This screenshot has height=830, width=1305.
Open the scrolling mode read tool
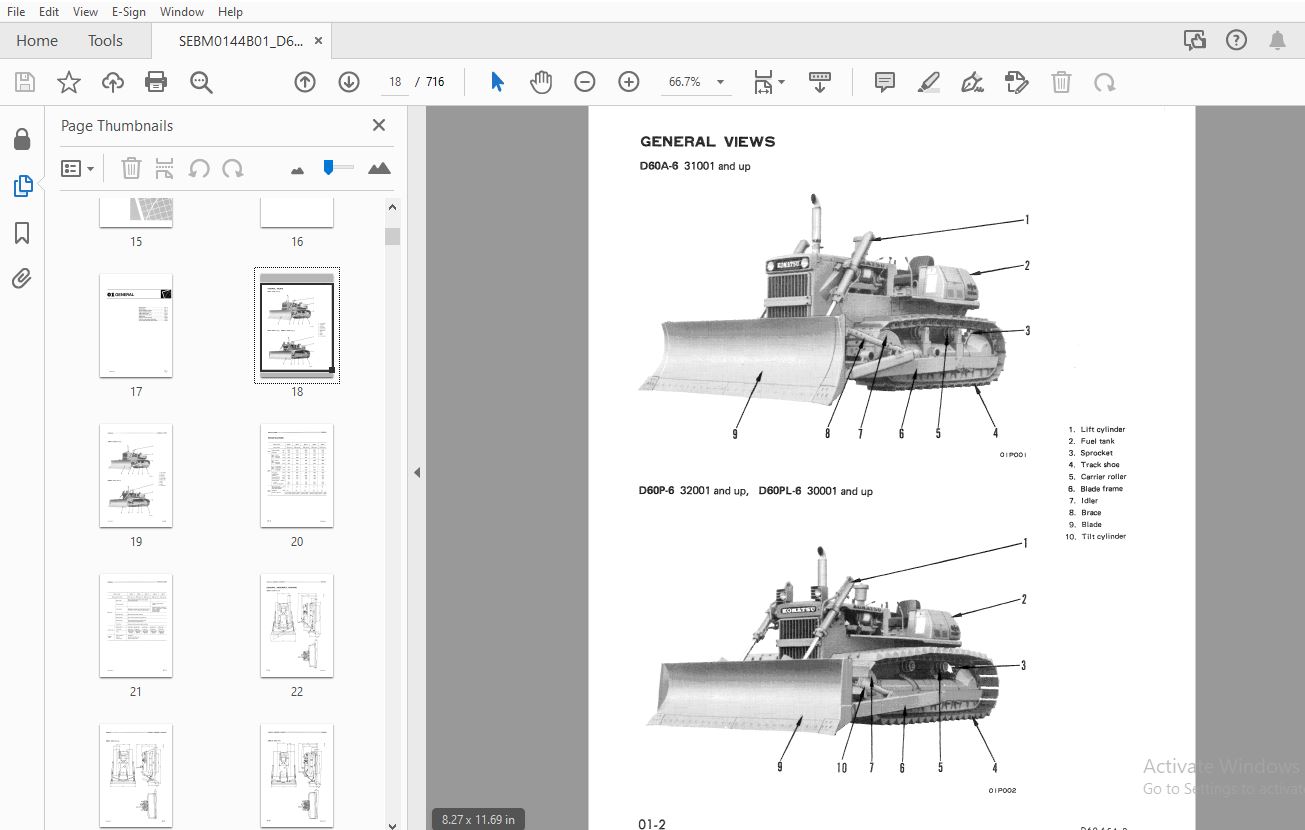point(820,82)
